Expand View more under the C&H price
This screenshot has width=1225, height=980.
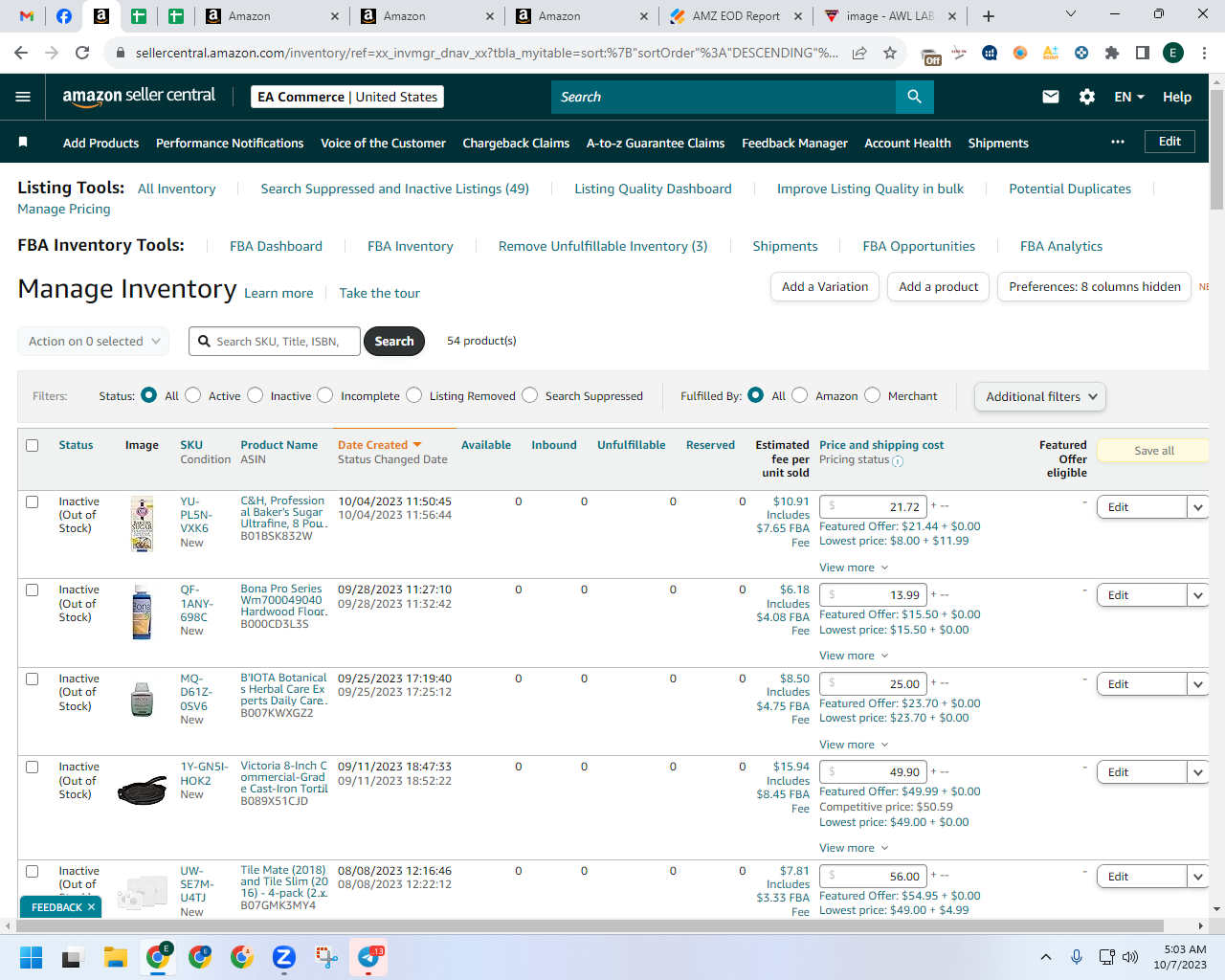click(854, 568)
